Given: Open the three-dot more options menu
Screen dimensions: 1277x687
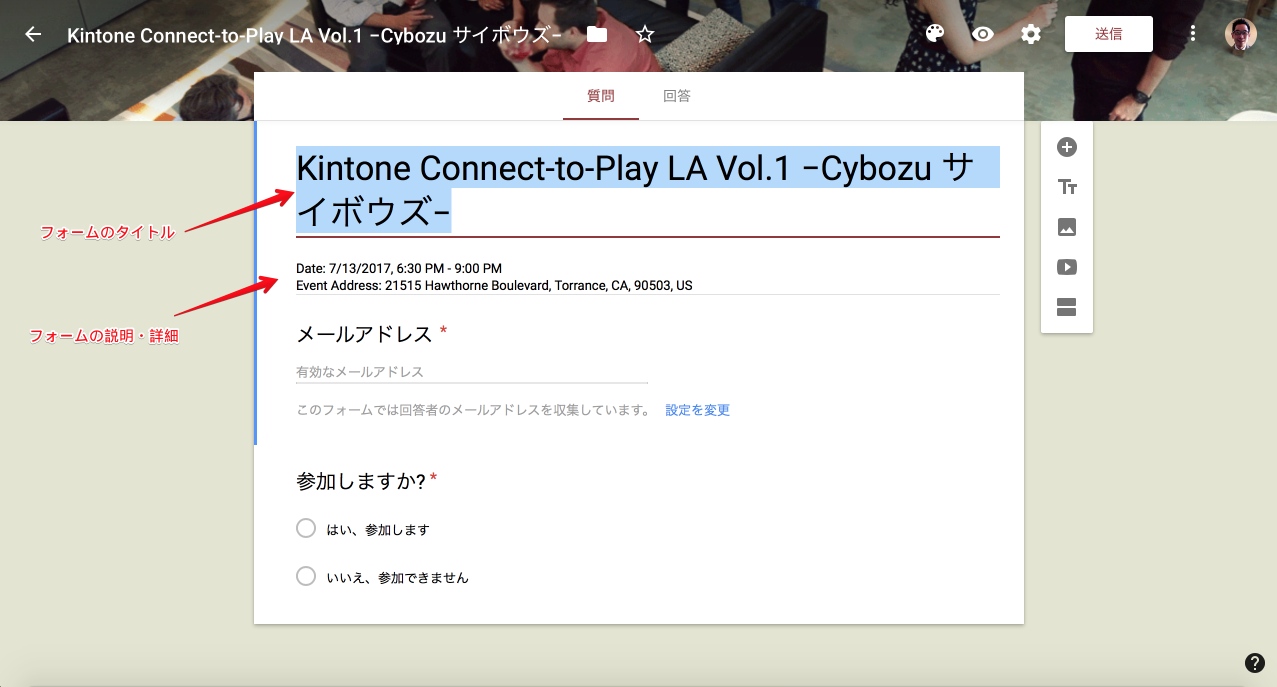Looking at the screenshot, I should [x=1193, y=34].
